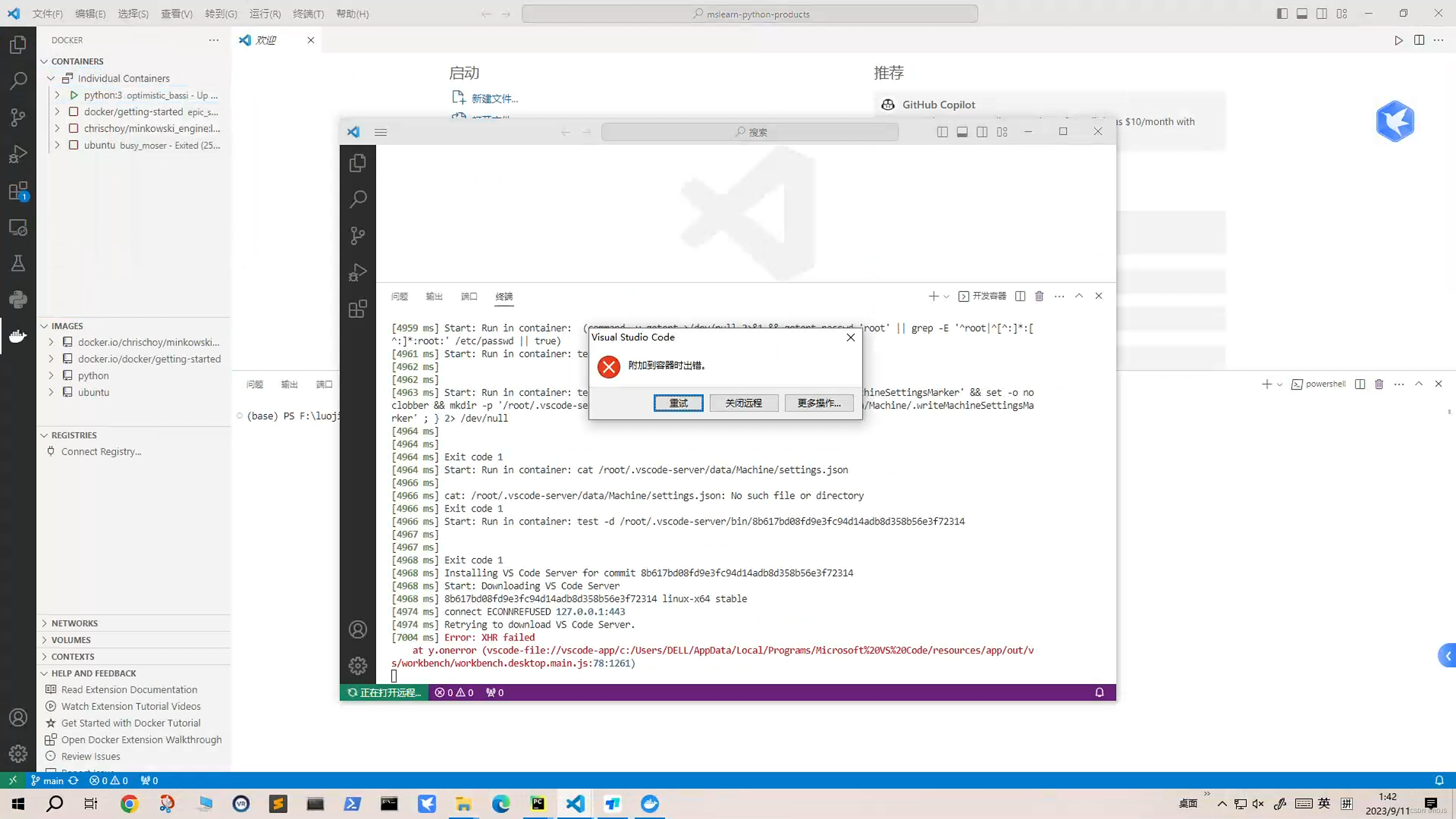Open PyCharm from Windows taskbar
Image resolution: width=1456 pixels, height=819 pixels.
(x=538, y=804)
